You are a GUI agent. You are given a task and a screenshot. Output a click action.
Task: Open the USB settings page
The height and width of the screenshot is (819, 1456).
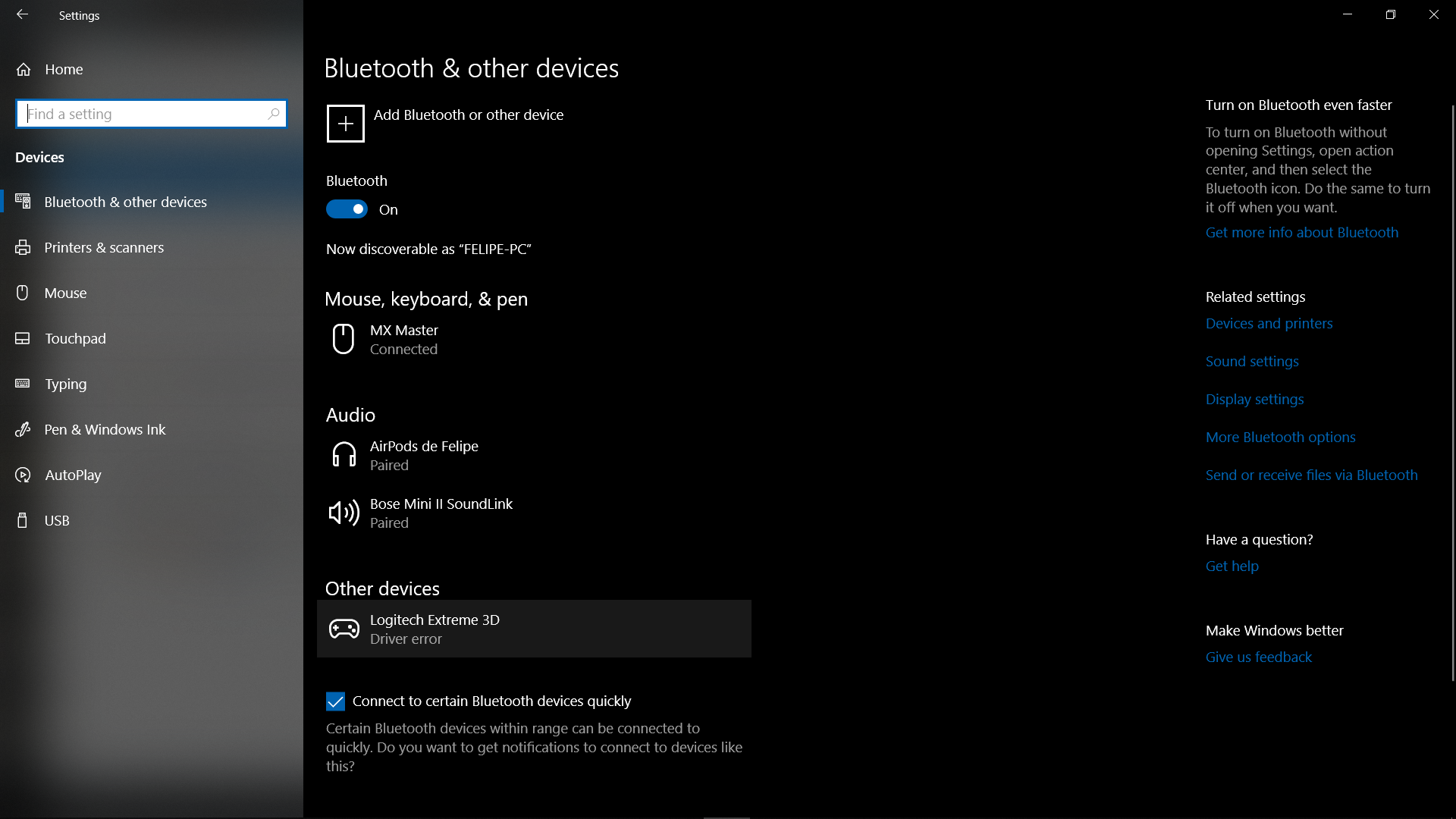57,520
